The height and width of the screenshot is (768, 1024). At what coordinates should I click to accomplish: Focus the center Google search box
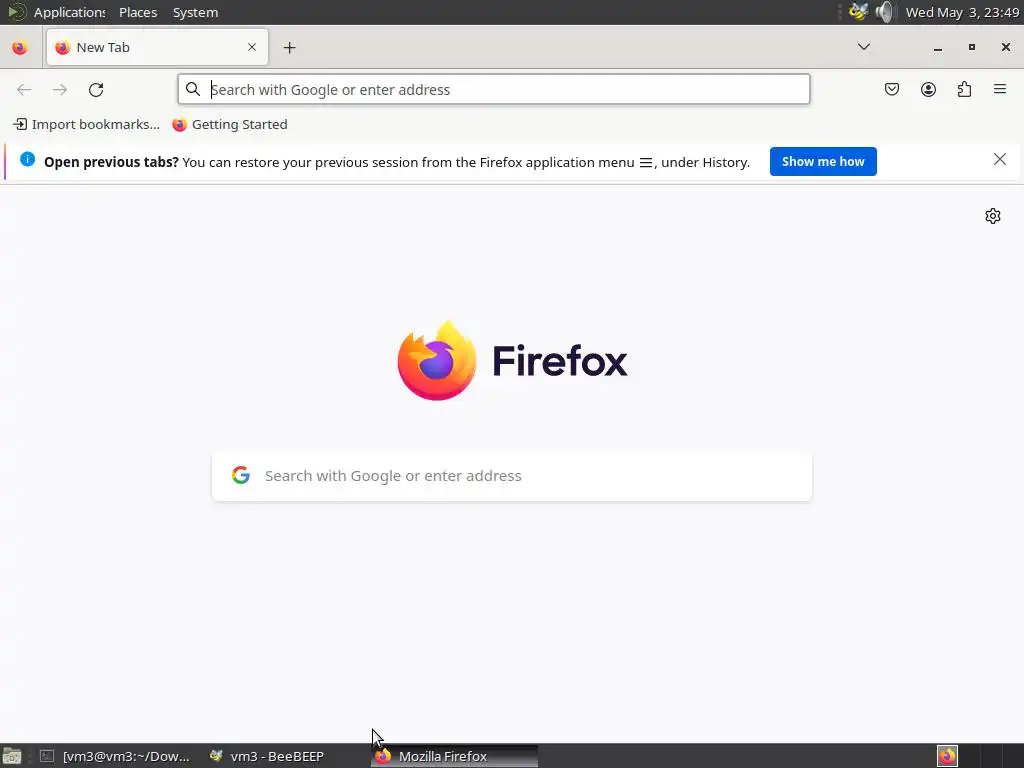pyautogui.click(x=512, y=476)
